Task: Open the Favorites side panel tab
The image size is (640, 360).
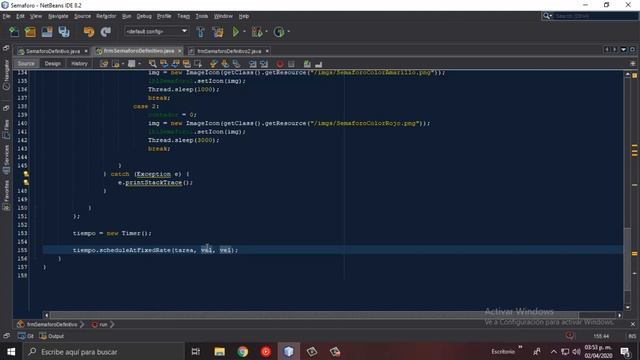Action: click(6, 195)
